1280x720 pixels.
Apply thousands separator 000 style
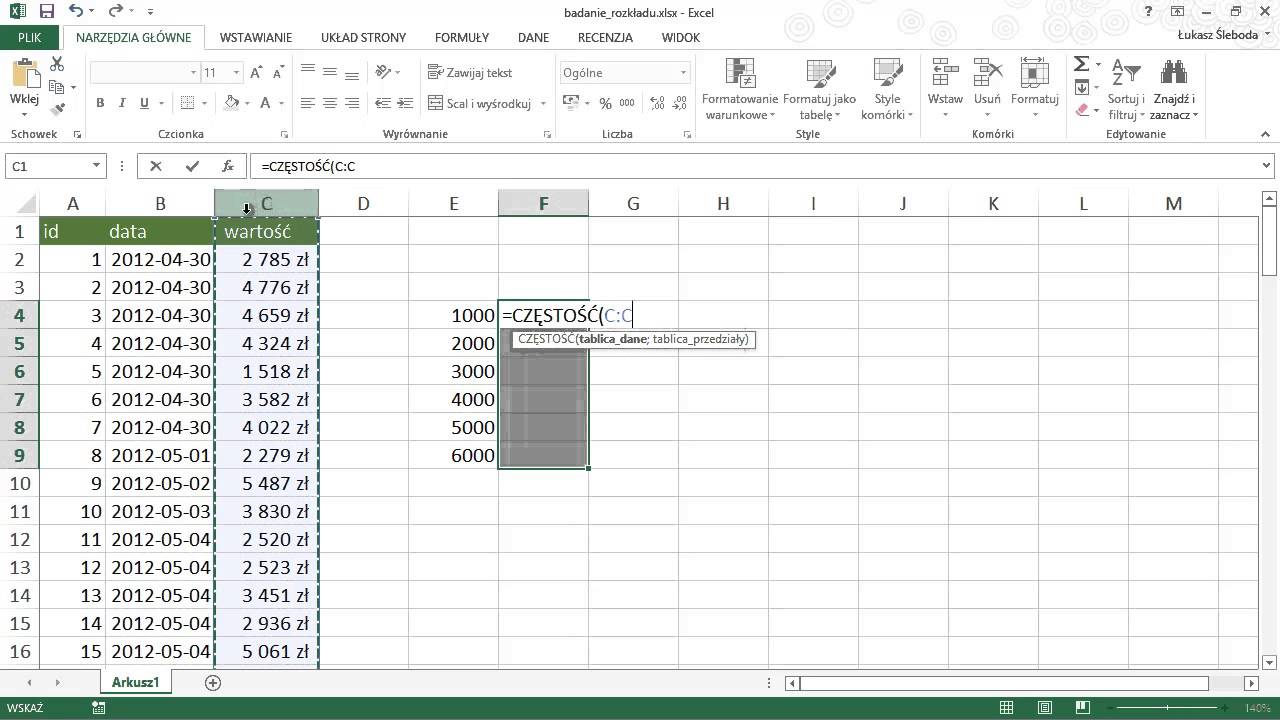point(629,103)
